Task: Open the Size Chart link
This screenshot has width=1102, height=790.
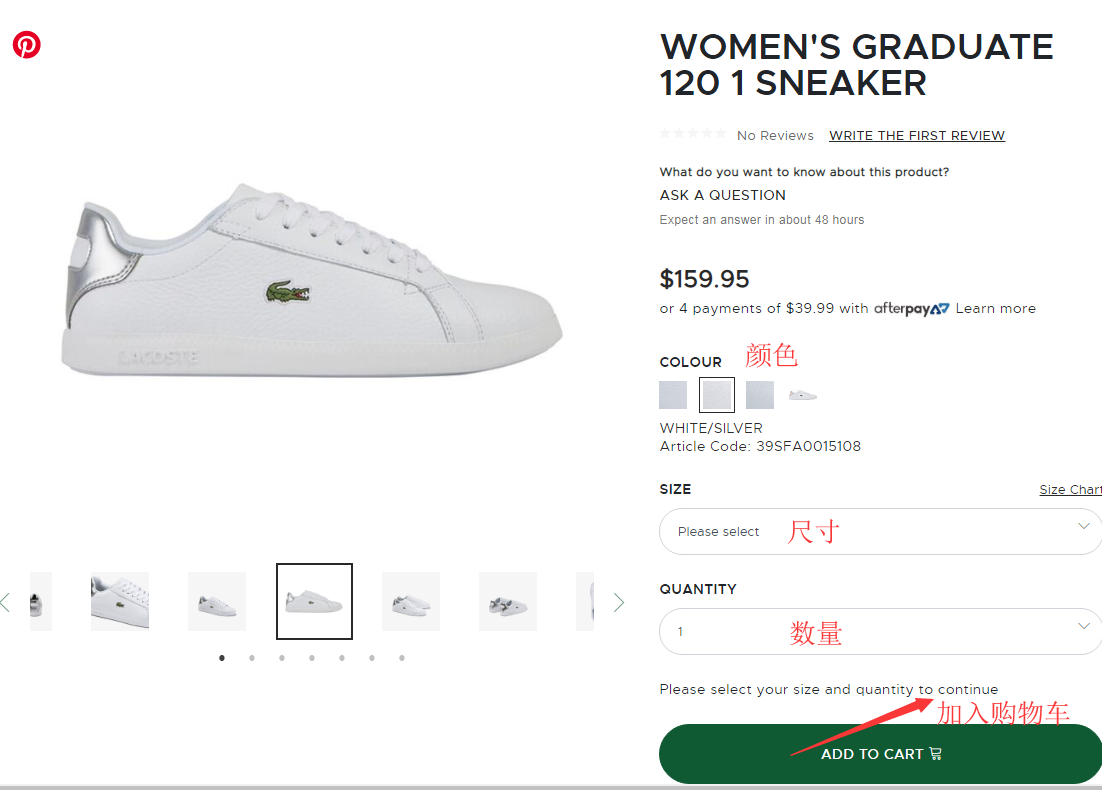Action: 1069,490
